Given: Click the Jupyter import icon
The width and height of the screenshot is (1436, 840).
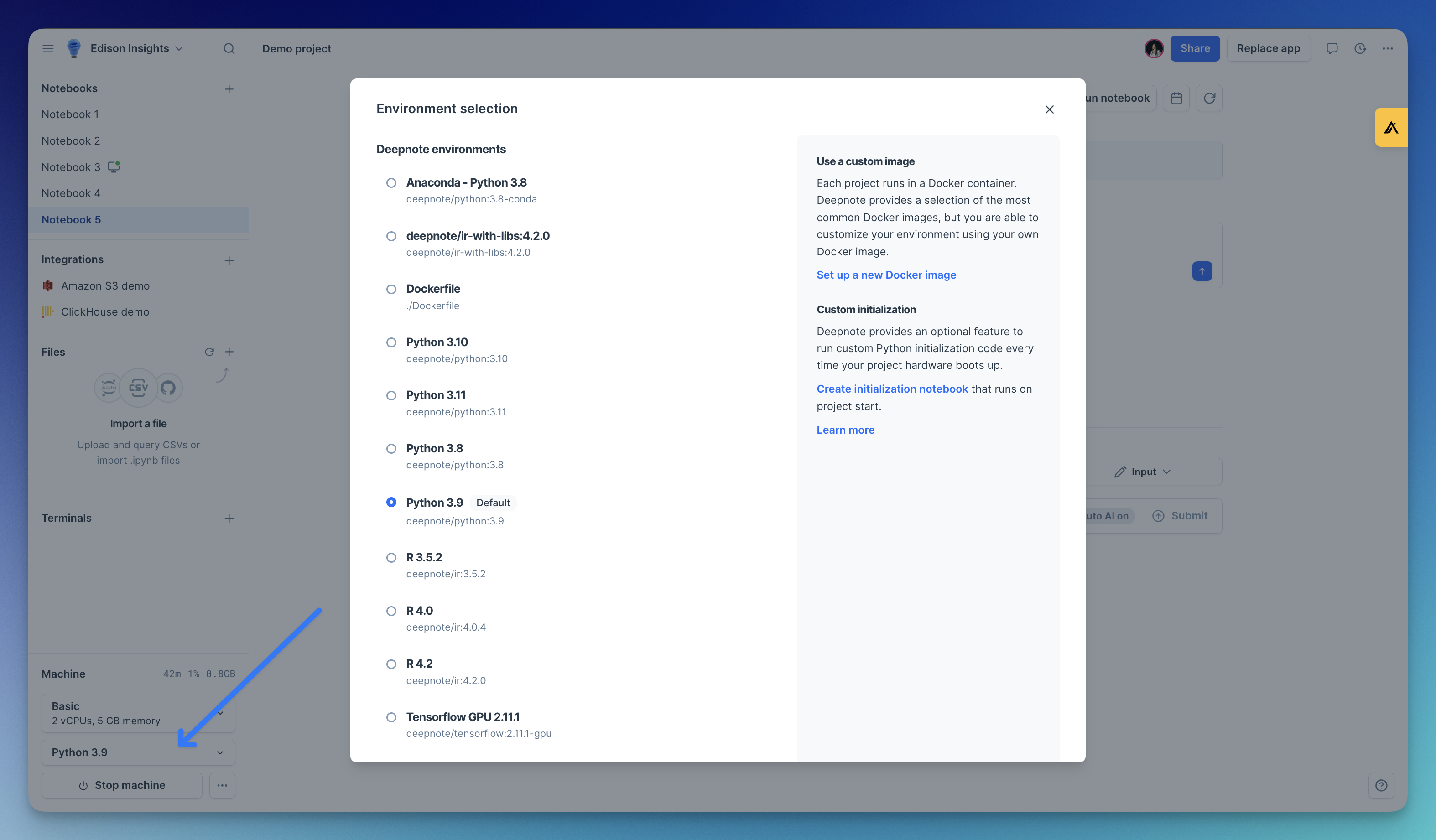Looking at the screenshot, I should coord(108,388).
